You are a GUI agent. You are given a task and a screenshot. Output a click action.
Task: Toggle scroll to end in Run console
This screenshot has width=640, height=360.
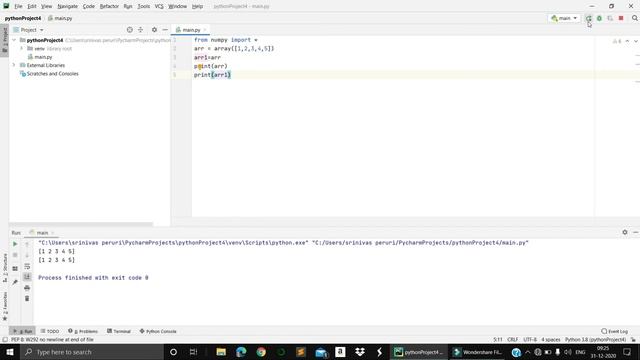[x=27, y=277]
